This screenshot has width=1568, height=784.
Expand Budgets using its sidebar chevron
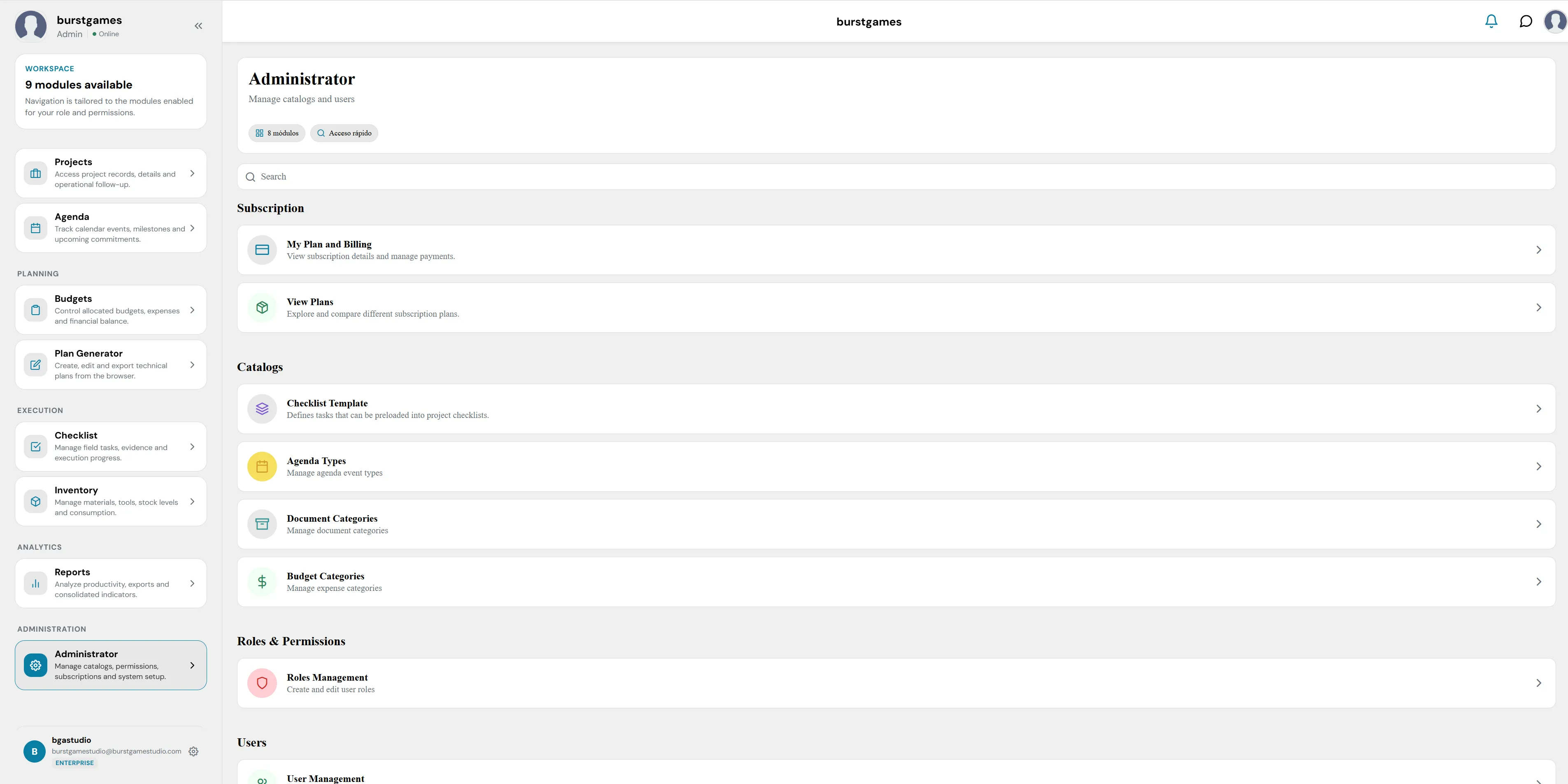(x=192, y=310)
